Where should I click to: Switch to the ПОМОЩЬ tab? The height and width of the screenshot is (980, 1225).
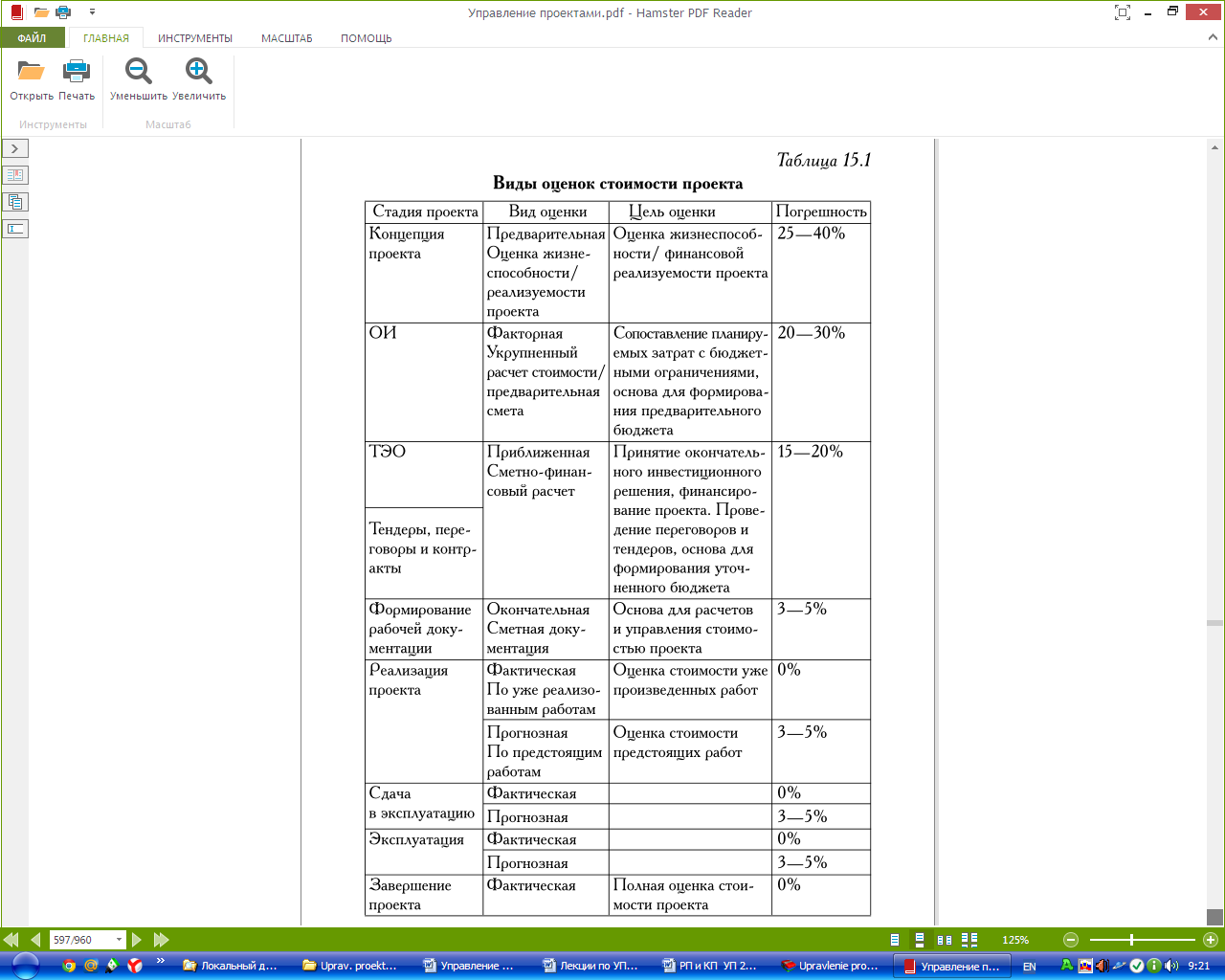[367, 38]
